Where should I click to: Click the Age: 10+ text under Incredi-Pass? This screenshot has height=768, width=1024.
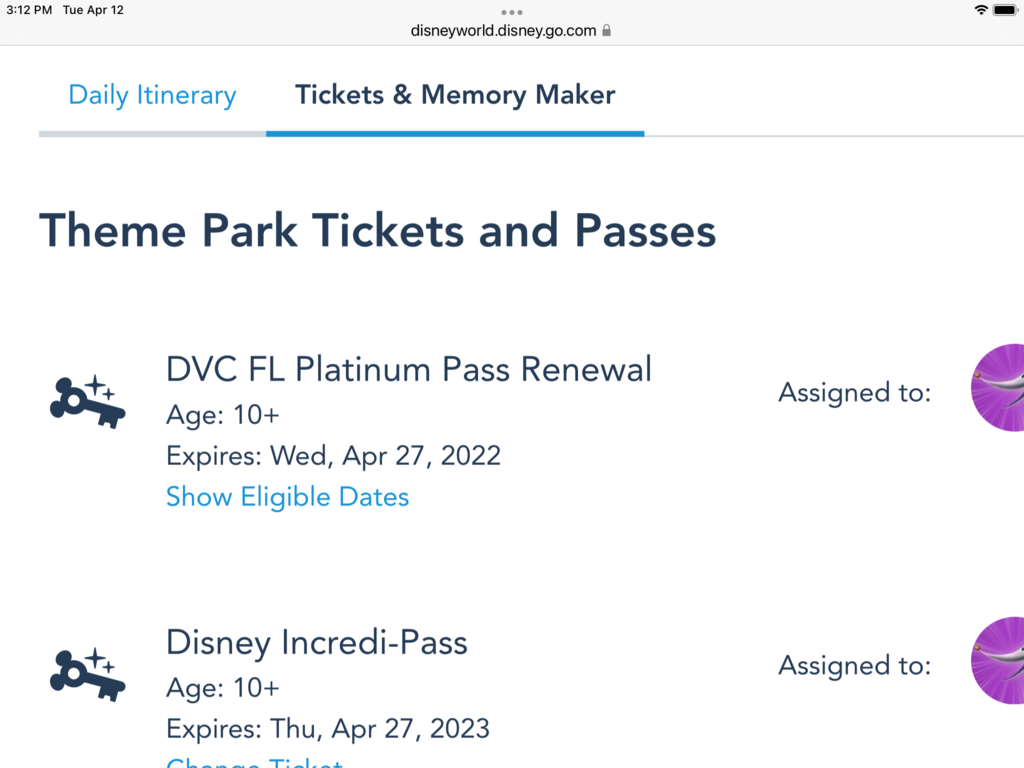pos(222,688)
